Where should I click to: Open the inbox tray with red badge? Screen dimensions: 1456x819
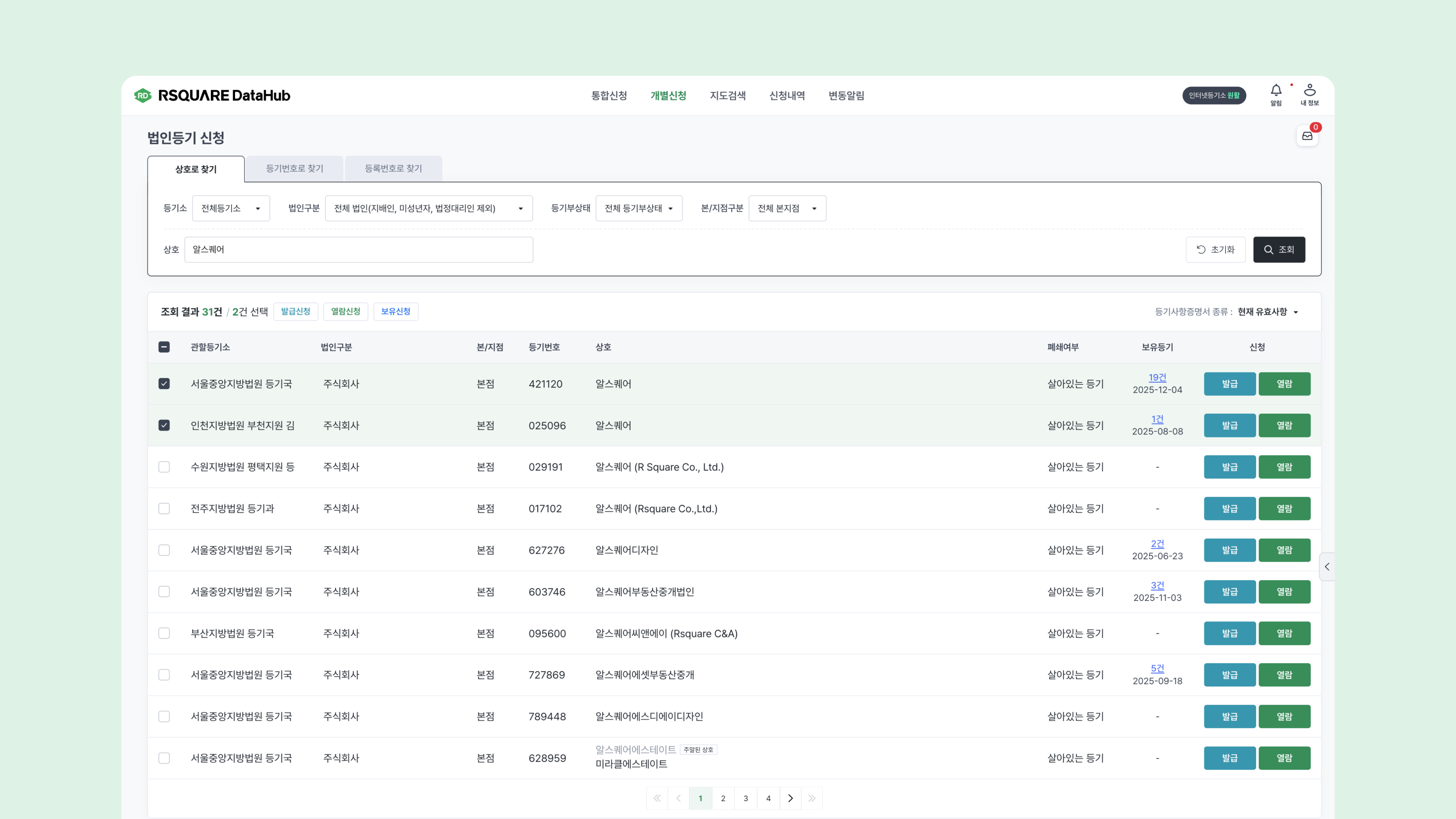point(1307,136)
